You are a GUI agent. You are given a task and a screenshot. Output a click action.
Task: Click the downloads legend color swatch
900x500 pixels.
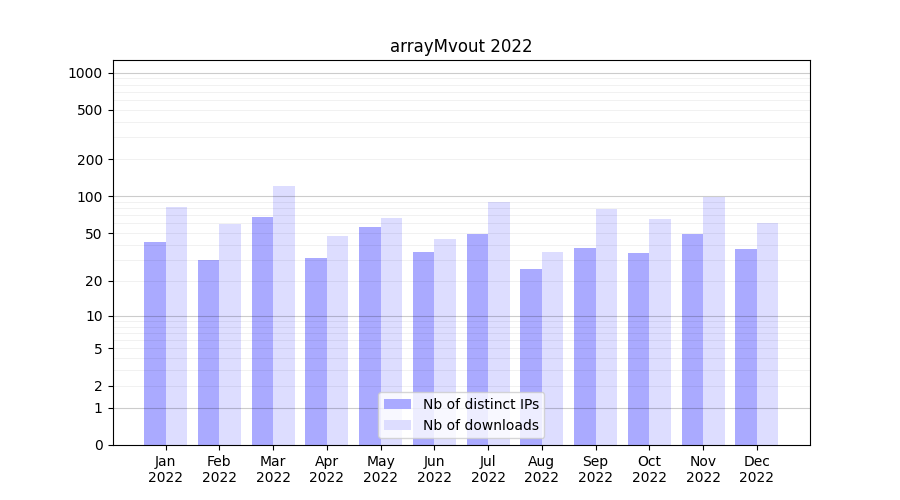(397, 425)
